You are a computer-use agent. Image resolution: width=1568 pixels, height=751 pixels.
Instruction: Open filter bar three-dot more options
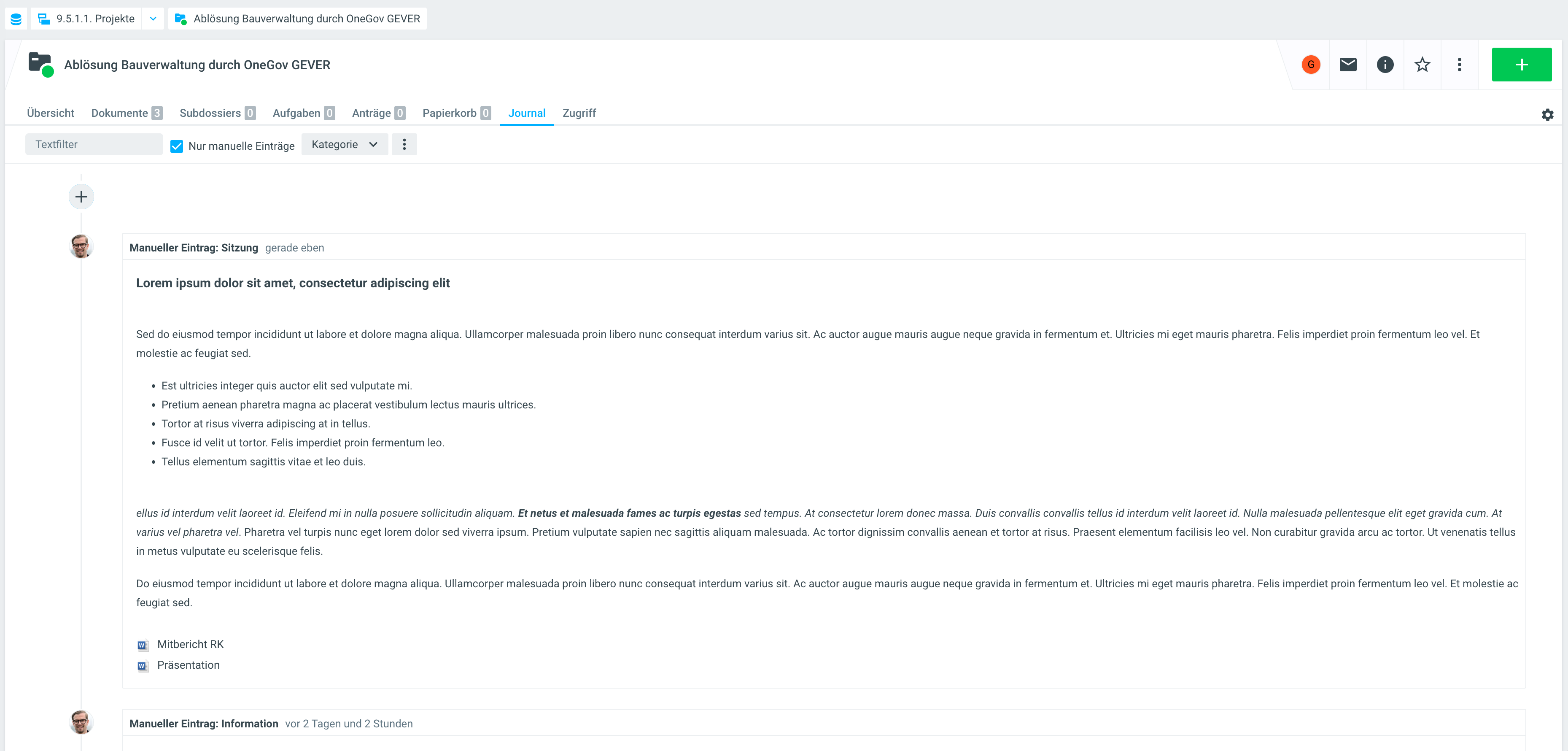pos(404,144)
